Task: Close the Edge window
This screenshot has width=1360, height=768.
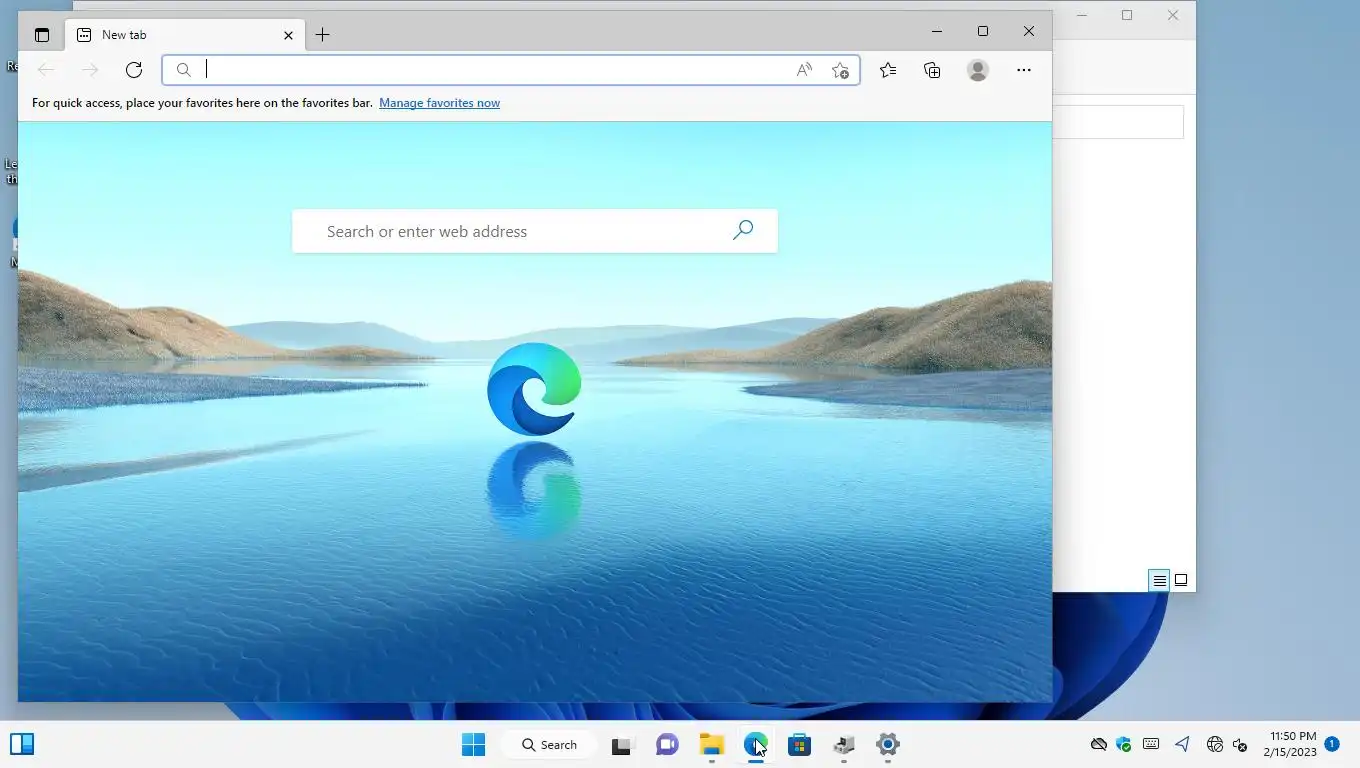Action: pyautogui.click(x=1029, y=32)
